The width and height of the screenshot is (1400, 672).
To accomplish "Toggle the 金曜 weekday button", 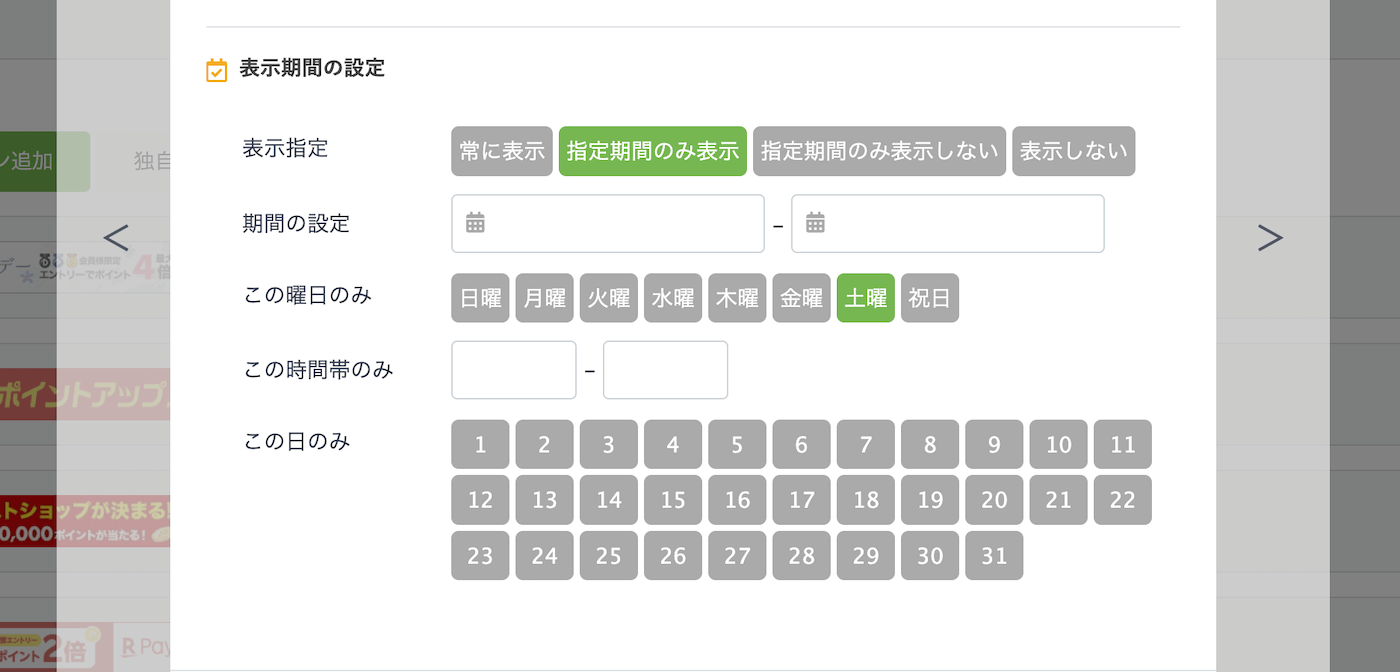I will (801, 298).
